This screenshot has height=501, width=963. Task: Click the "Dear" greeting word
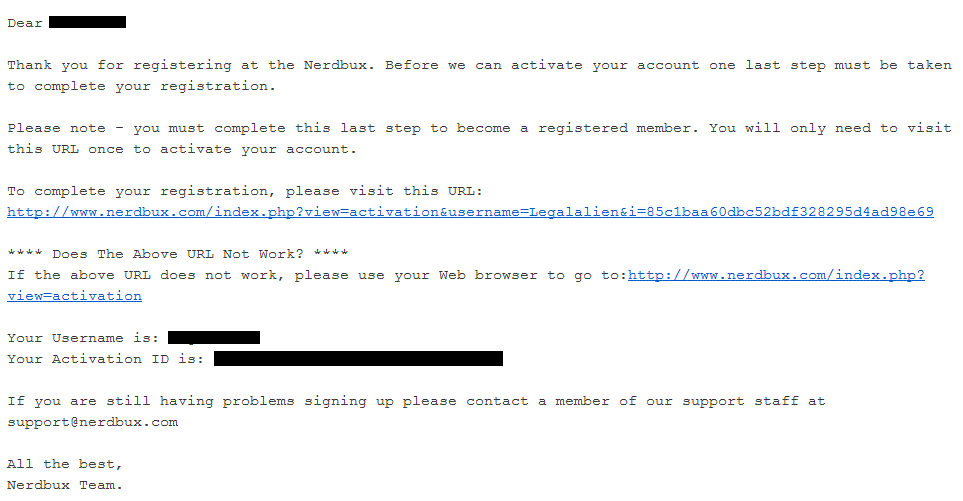point(25,23)
